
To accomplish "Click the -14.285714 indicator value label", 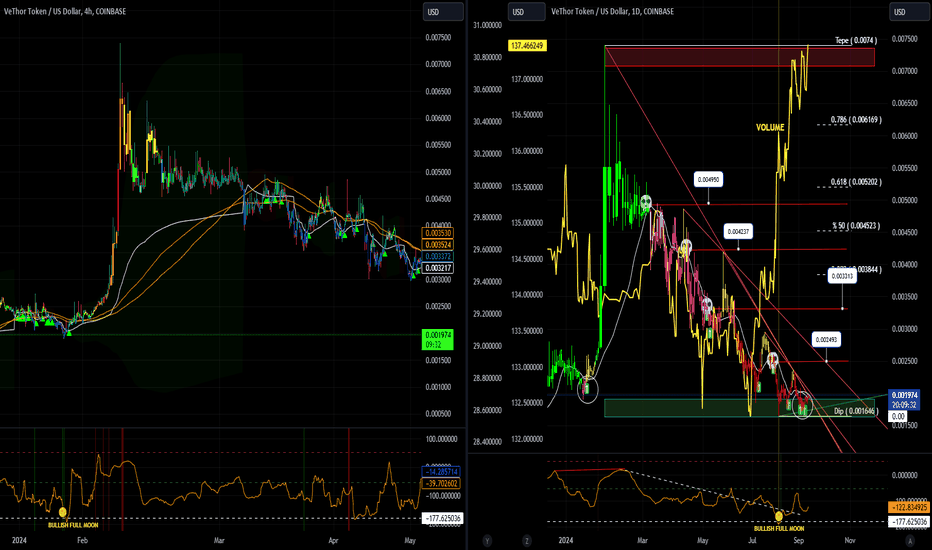I will [441, 472].
